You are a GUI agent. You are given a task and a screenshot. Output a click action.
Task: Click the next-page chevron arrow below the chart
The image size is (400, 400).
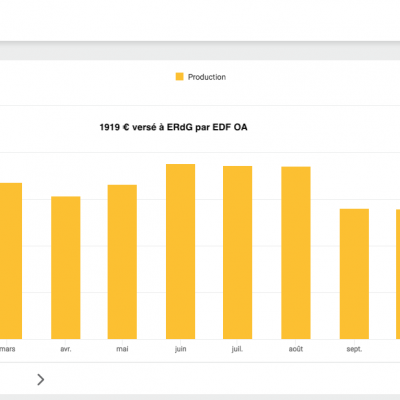coord(41,380)
